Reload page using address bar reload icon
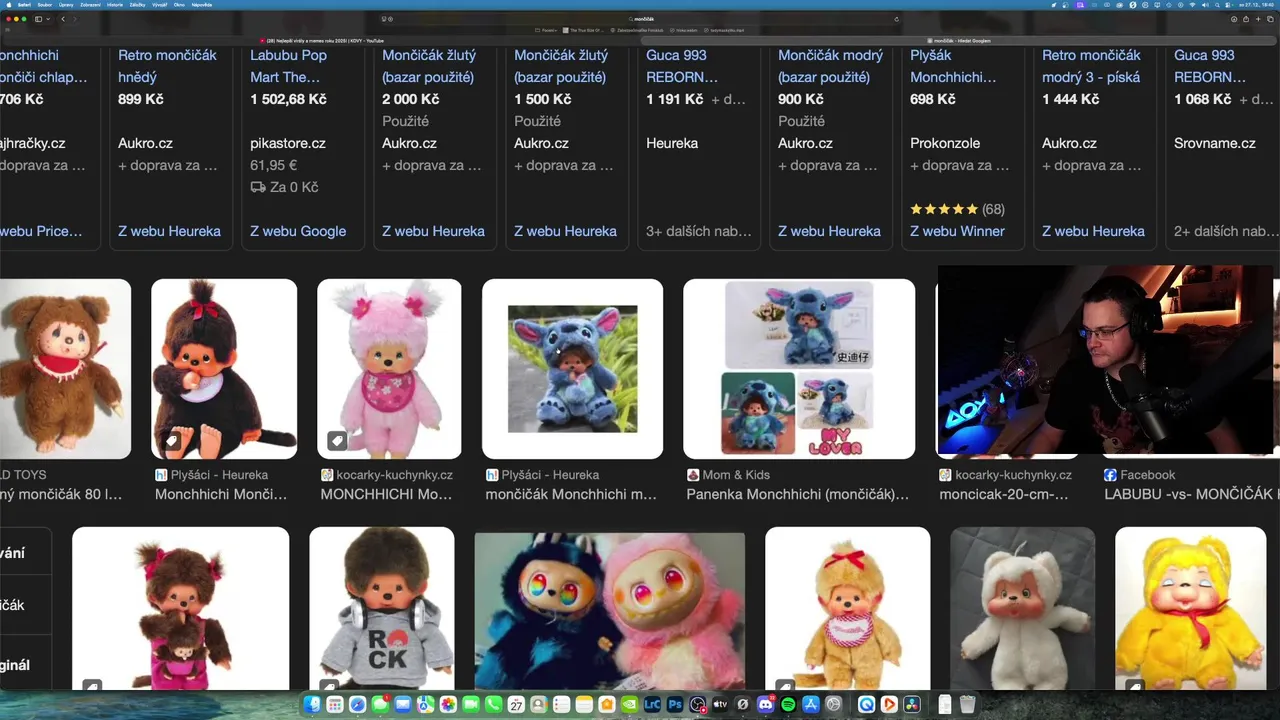Screen dimensions: 1280x720 tap(896, 19)
